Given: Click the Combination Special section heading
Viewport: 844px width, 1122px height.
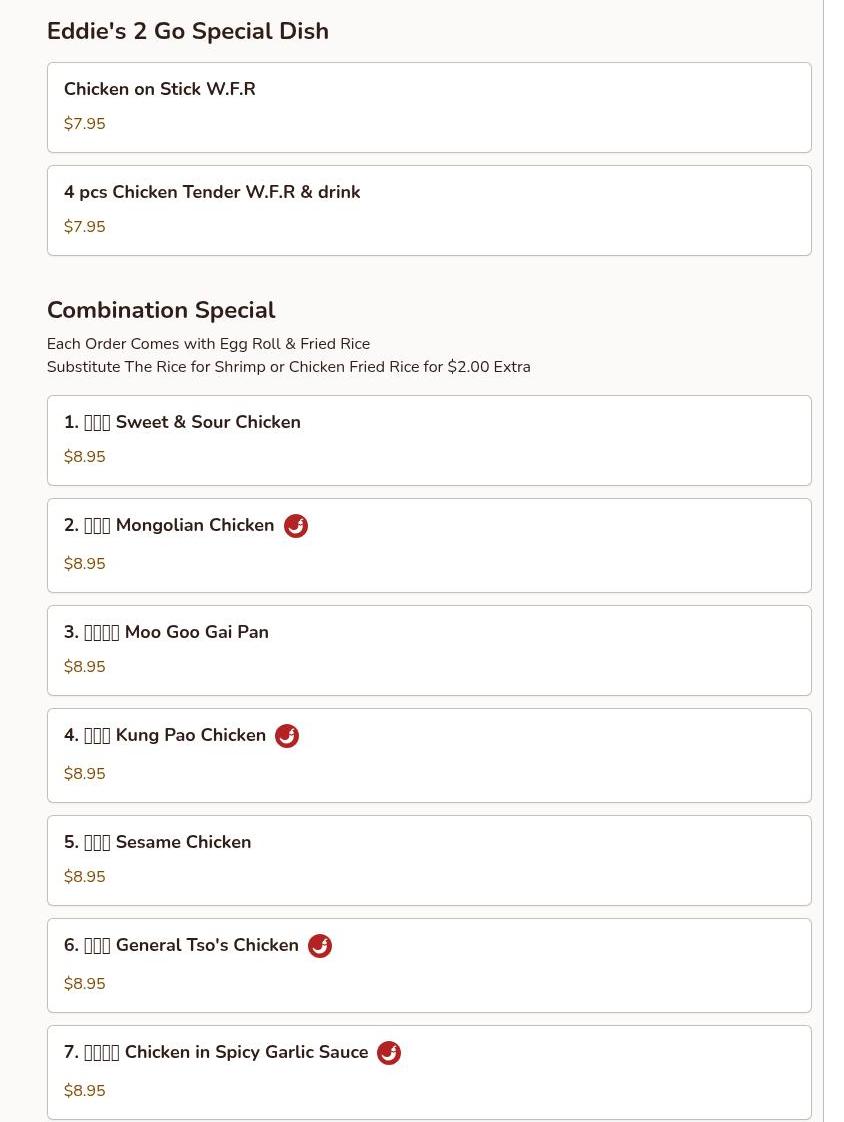Looking at the screenshot, I should tap(161, 310).
